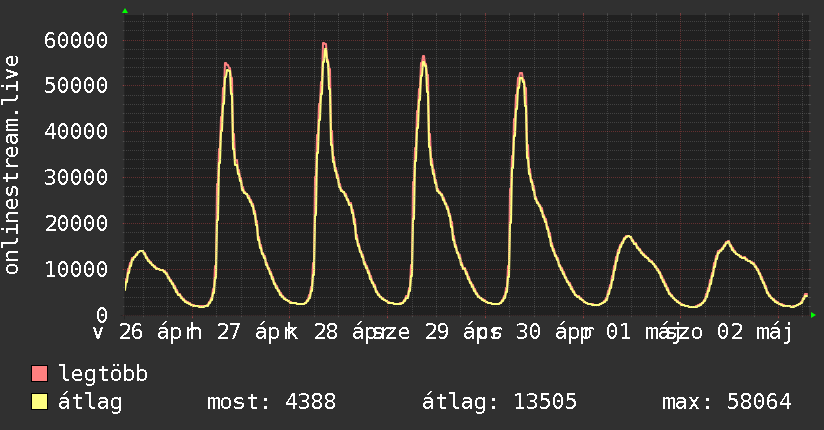Click the small 02 máj peak
The width and height of the screenshot is (824, 430).
point(728,242)
